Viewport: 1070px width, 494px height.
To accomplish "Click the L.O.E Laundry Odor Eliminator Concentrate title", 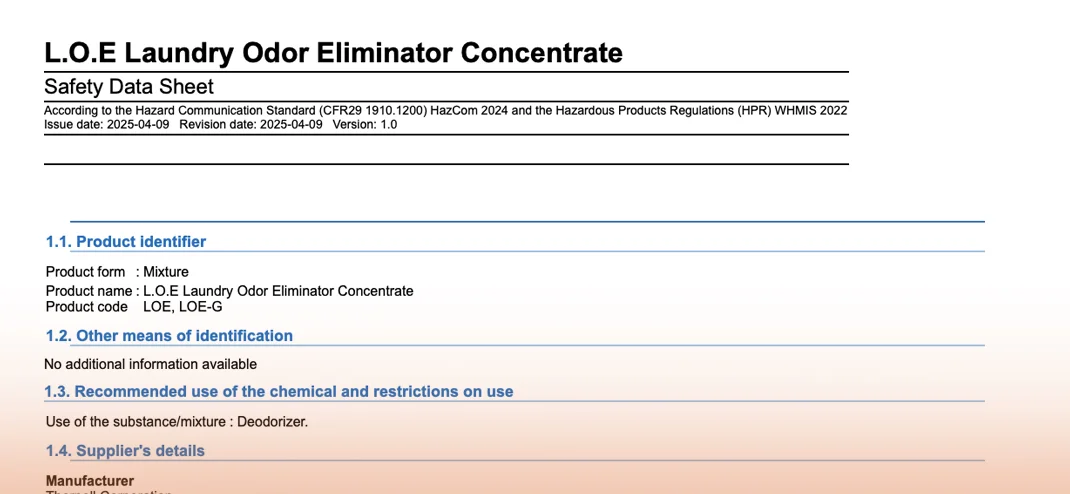I will click(333, 53).
